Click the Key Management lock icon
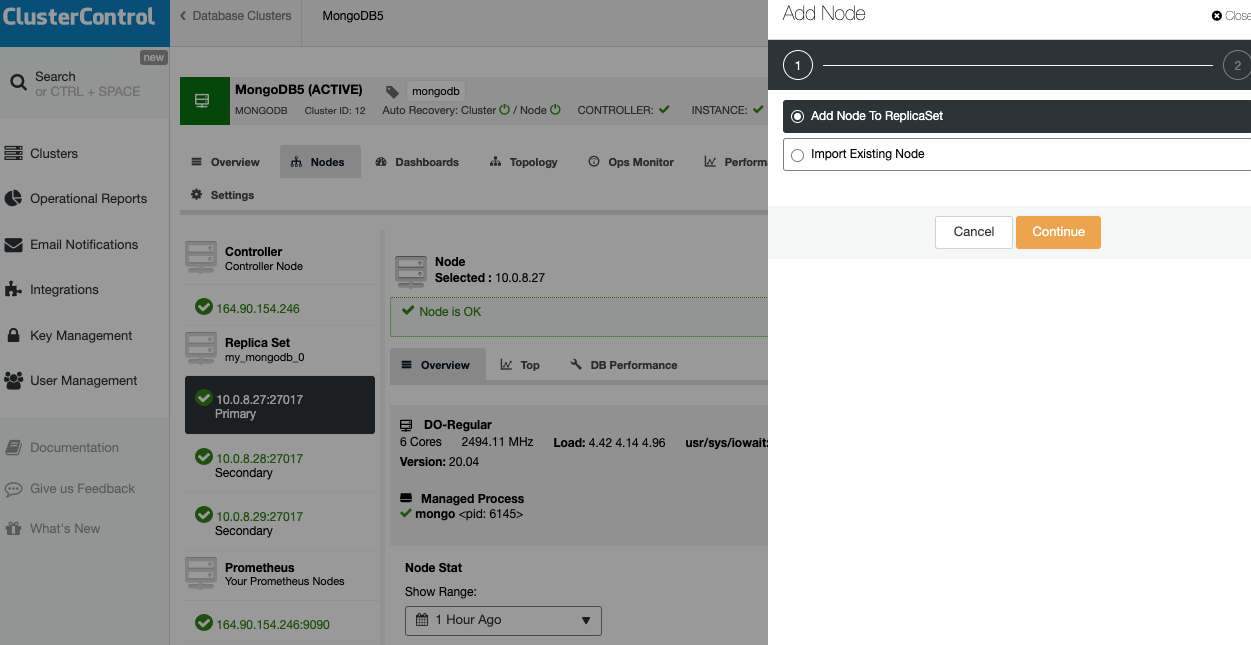 pos(13,336)
